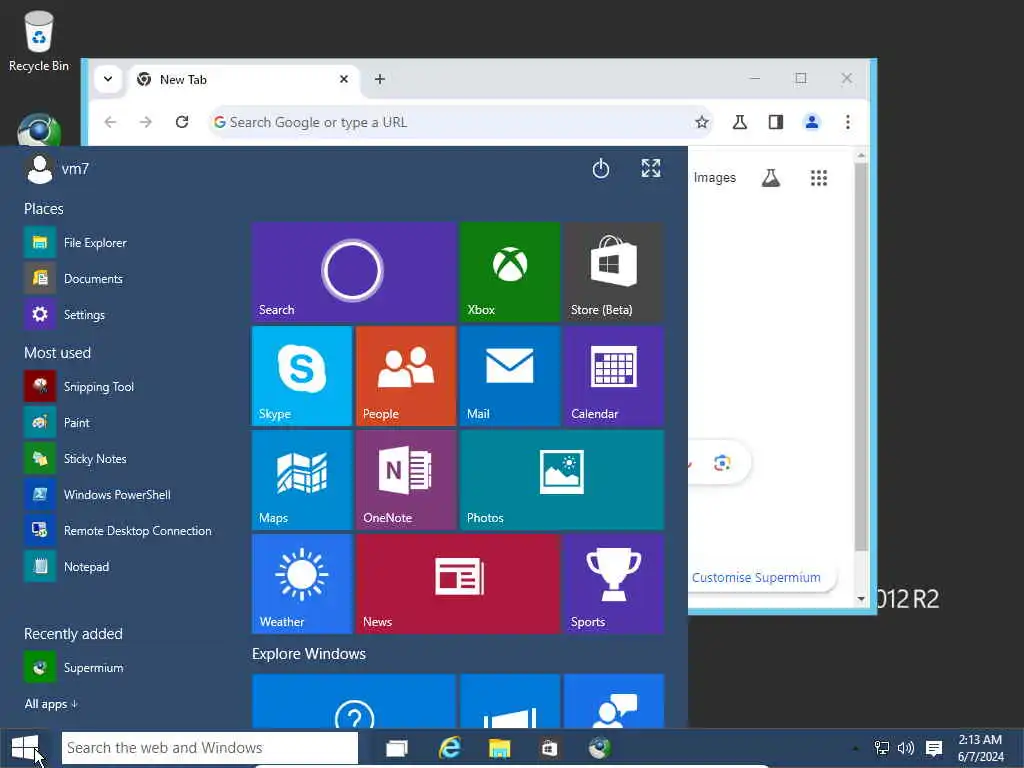Open the notifications action center
Viewport: 1024px width, 768px height.
pyautogui.click(x=934, y=748)
